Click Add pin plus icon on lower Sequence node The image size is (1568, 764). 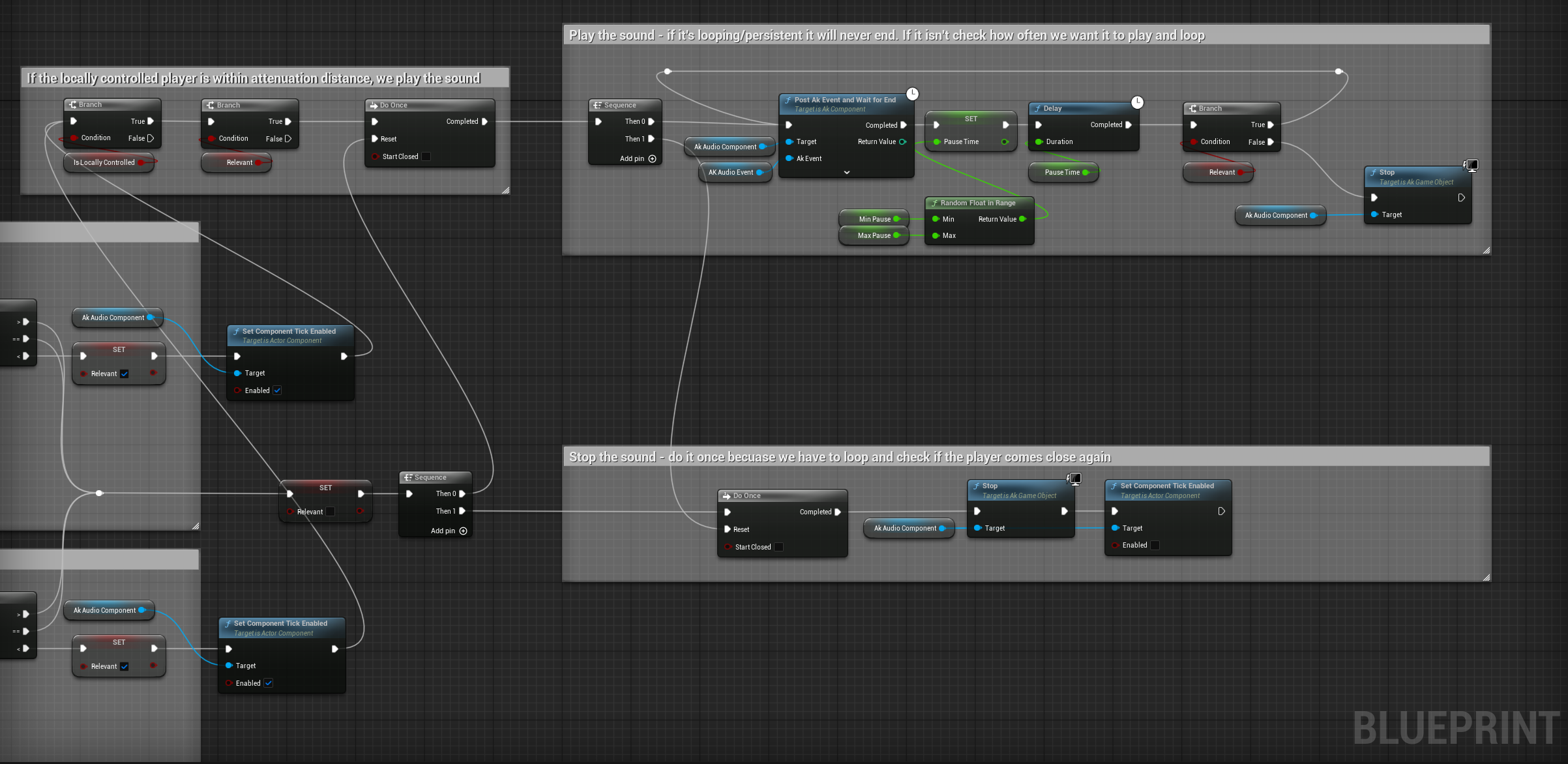point(464,531)
